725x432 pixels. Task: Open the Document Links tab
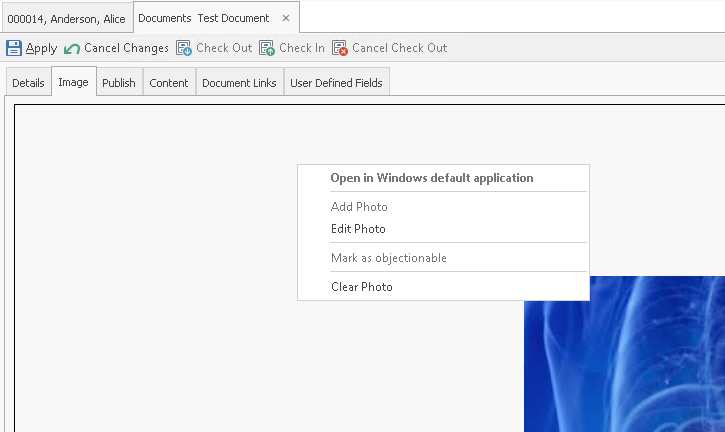point(239,83)
